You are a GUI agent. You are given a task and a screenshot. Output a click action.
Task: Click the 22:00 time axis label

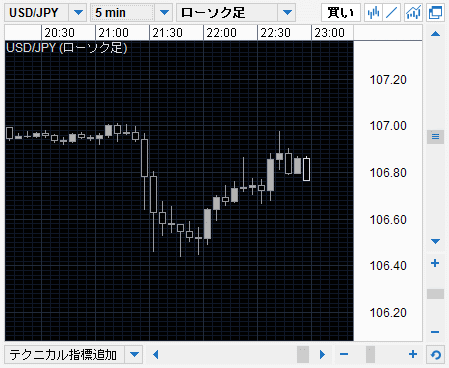pos(221,33)
